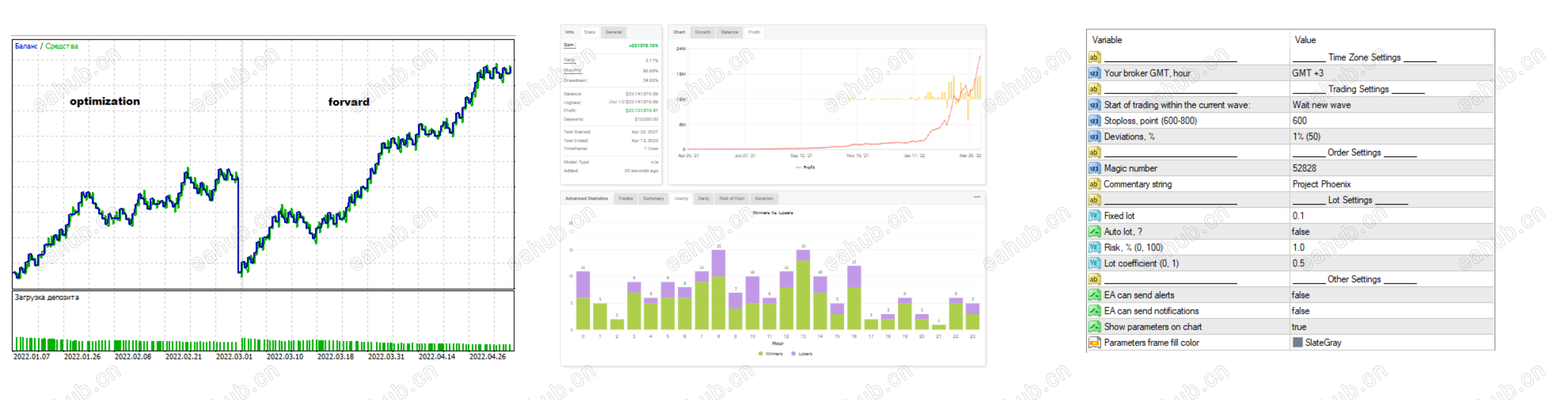Toggle the Profit series in the chart legend
The width and height of the screenshot is (1568, 400).
[x=805, y=167]
